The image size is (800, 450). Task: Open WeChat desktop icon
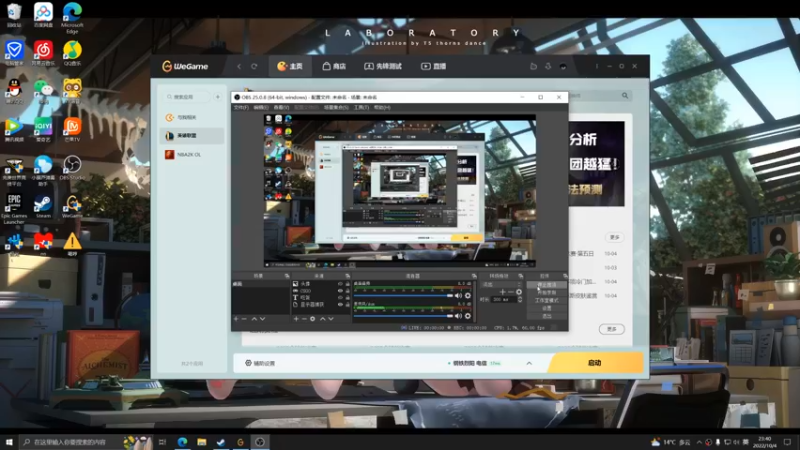click(x=43, y=90)
